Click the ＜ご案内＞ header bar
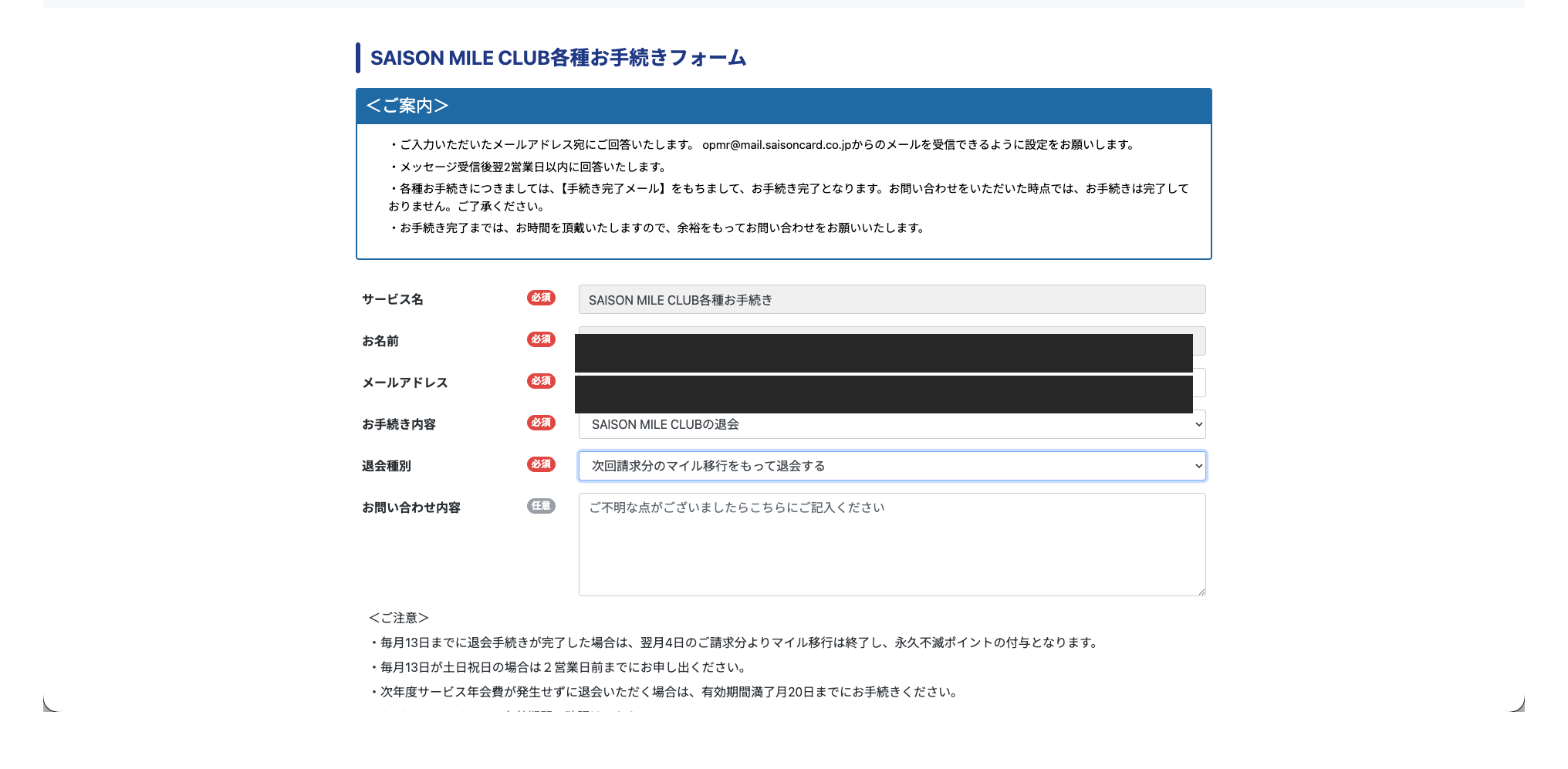This screenshot has width=1568, height=769. tap(784, 106)
